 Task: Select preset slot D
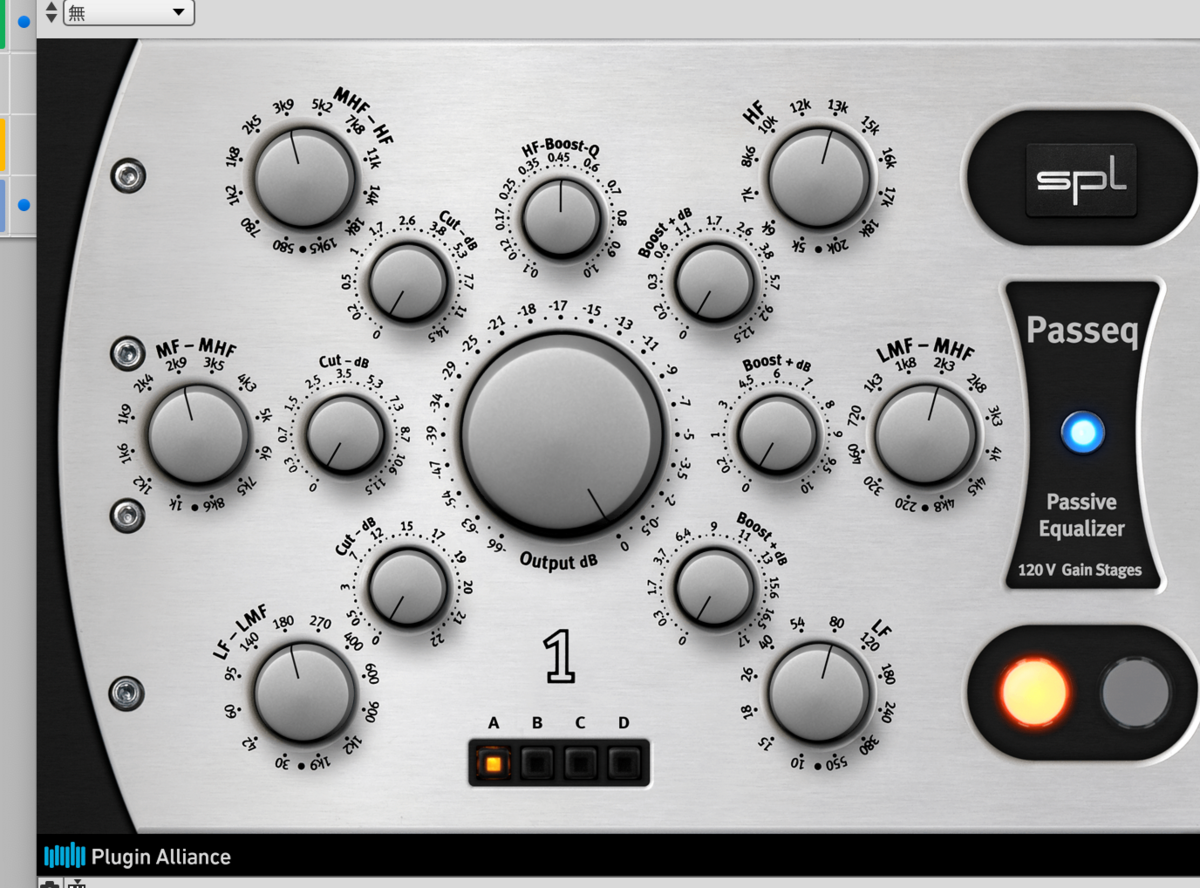click(625, 764)
